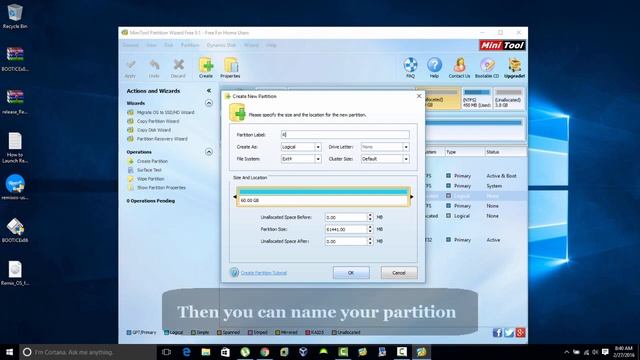Open Chrome from the taskbar
This screenshot has height=360, width=640.
(264, 352)
